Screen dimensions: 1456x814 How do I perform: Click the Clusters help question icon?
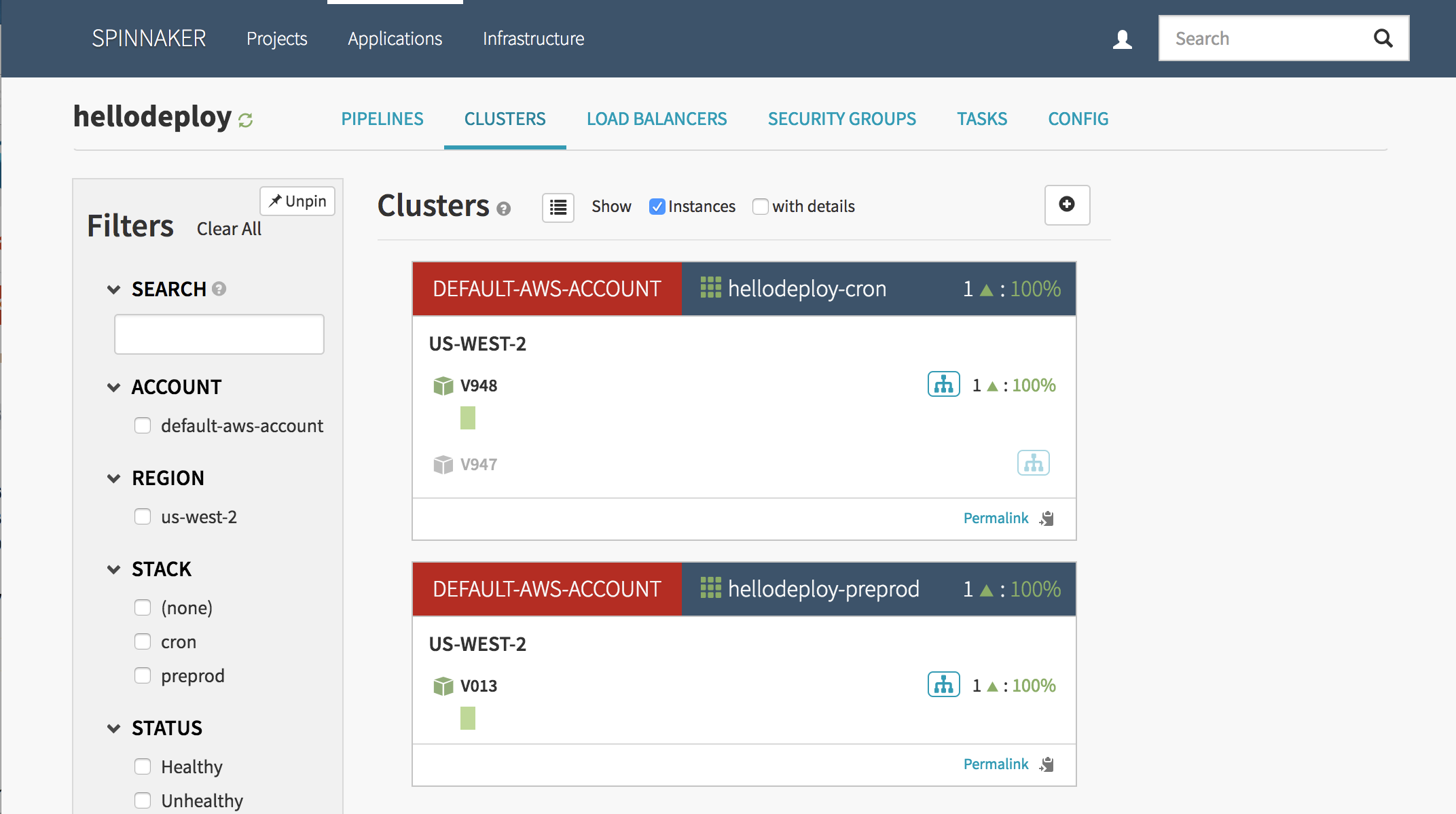click(503, 209)
